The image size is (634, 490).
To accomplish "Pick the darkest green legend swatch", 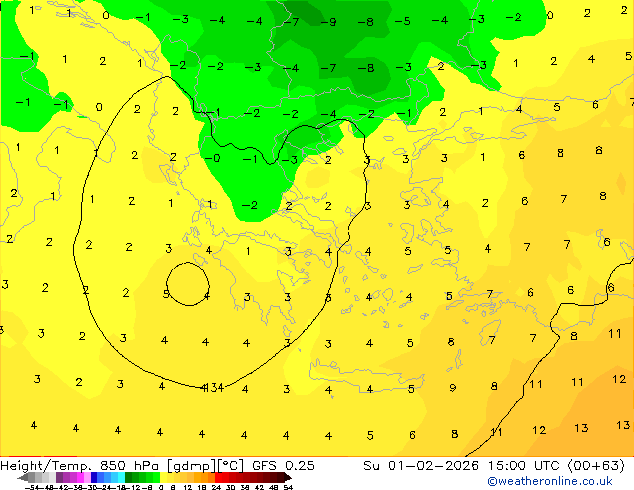I will tap(128, 477).
